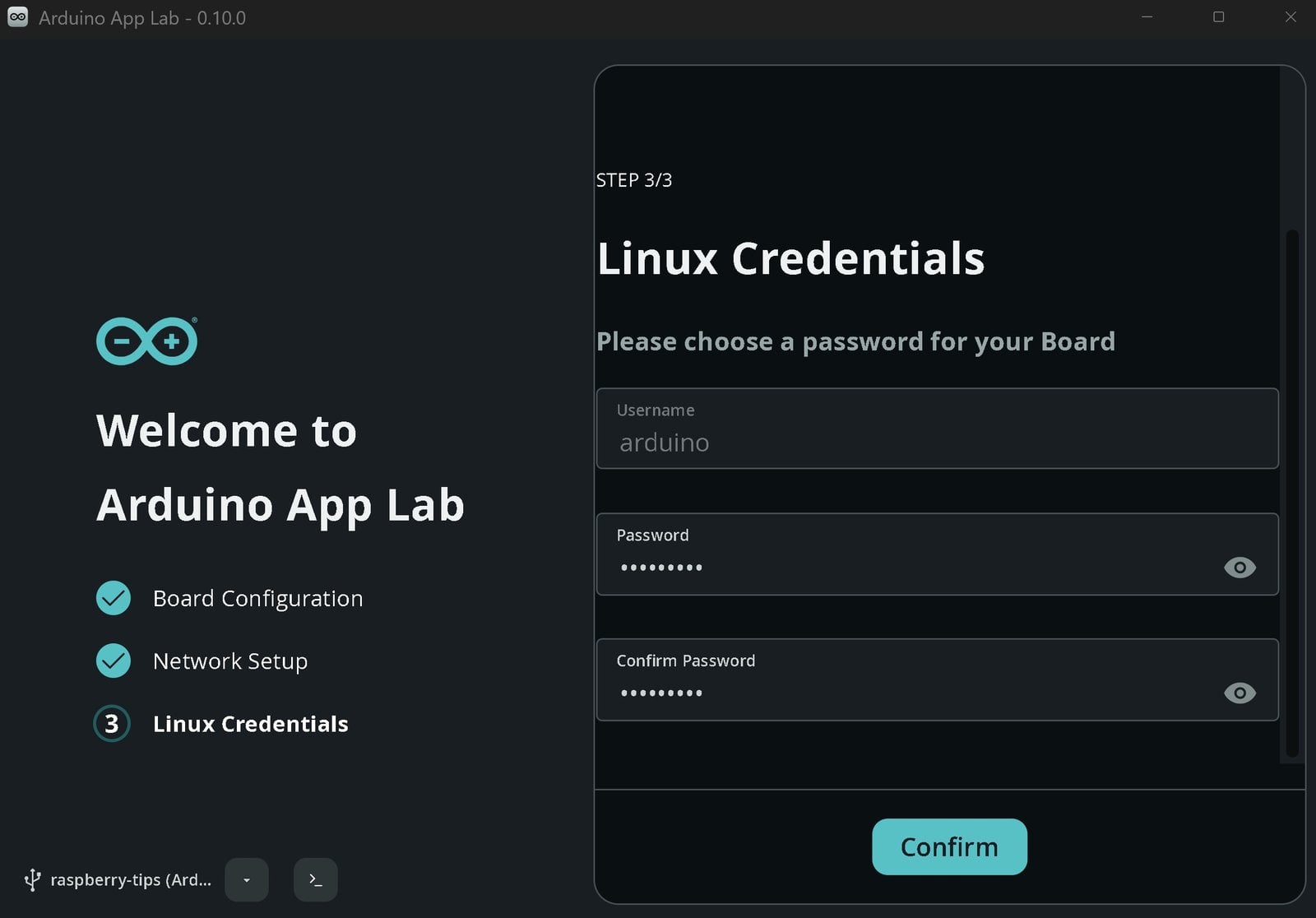Select the Network Setup step
The width and height of the screenshot is (1316, 918).
[230, 661]
